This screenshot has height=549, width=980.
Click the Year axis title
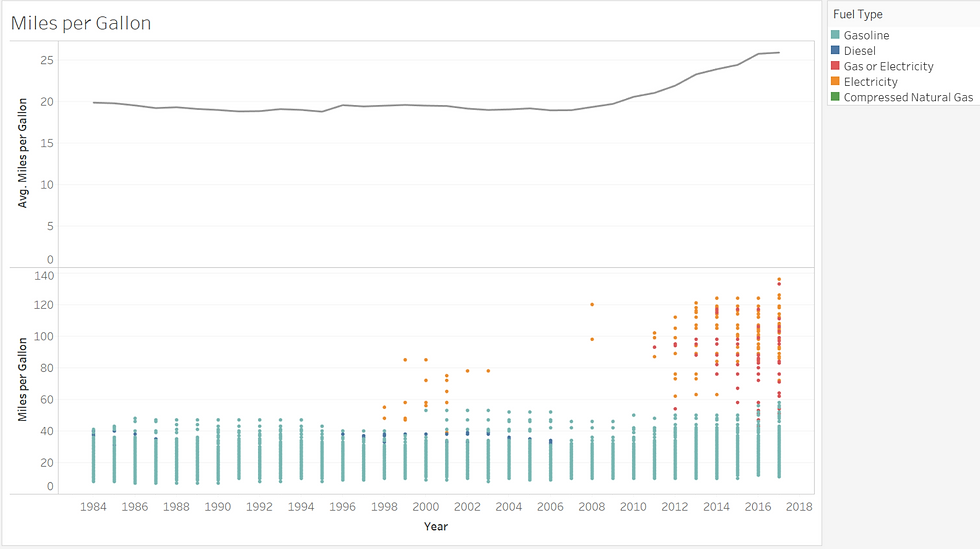coord(436,526)
